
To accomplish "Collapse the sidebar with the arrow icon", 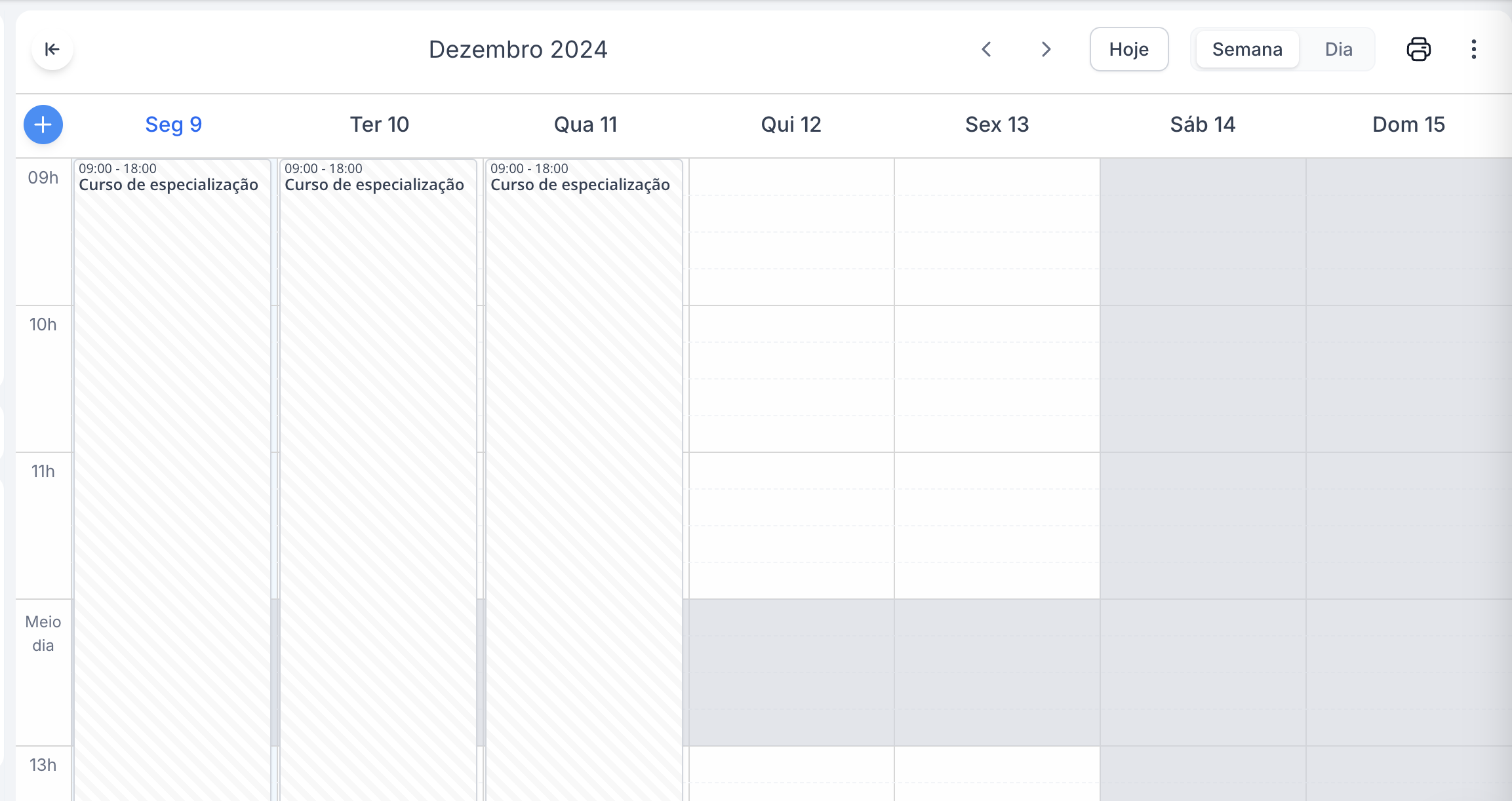I will pyautogui.click(x=52, y=49).
